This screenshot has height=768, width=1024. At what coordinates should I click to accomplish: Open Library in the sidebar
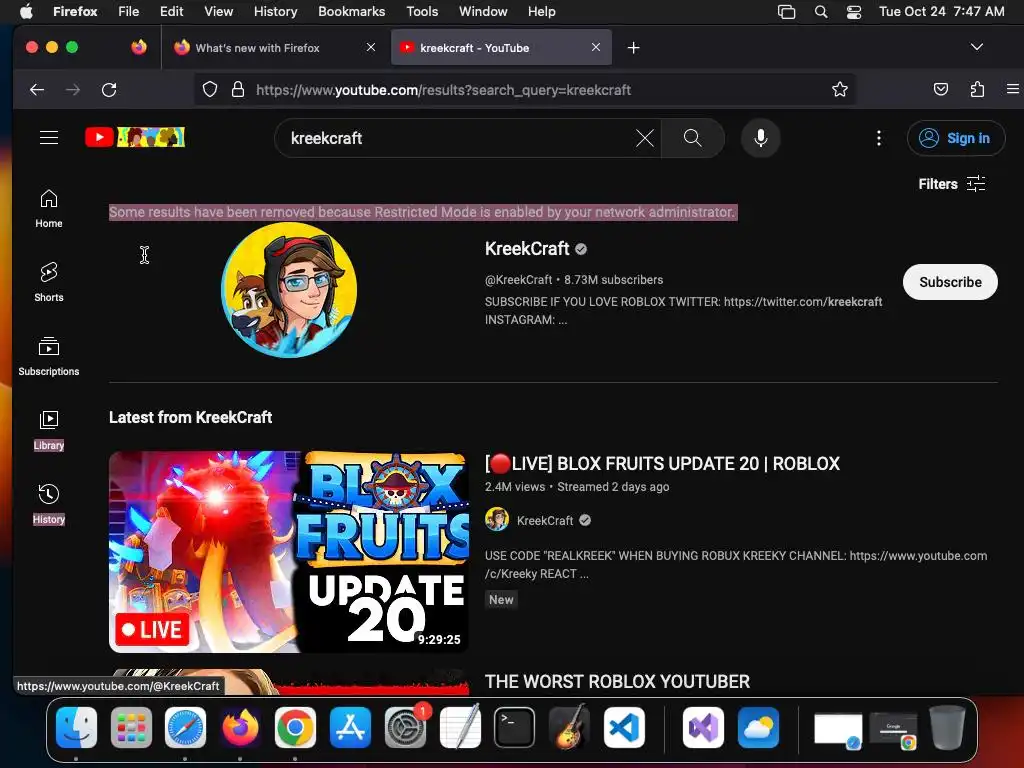click(x=49, y=431)
